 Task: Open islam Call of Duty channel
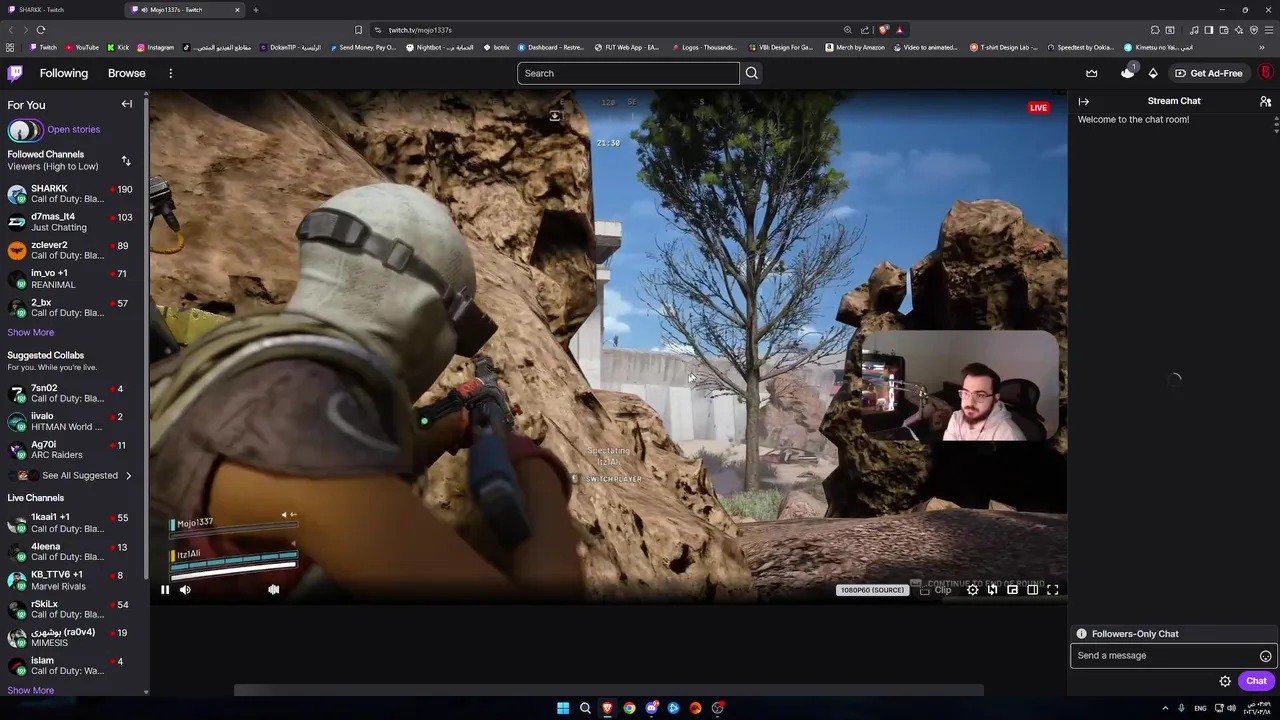72,666
